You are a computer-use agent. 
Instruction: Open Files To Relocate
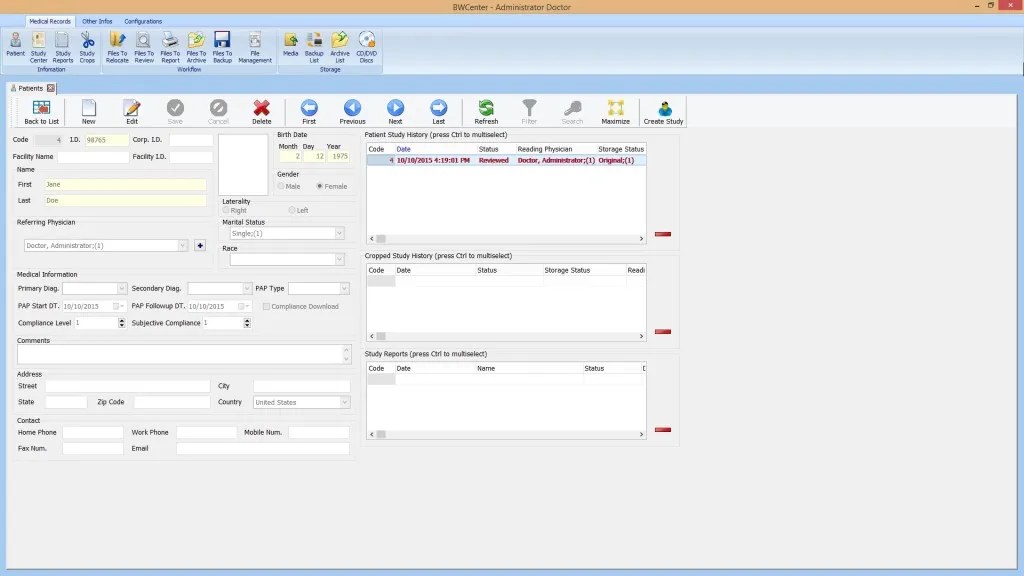(118, 48)
